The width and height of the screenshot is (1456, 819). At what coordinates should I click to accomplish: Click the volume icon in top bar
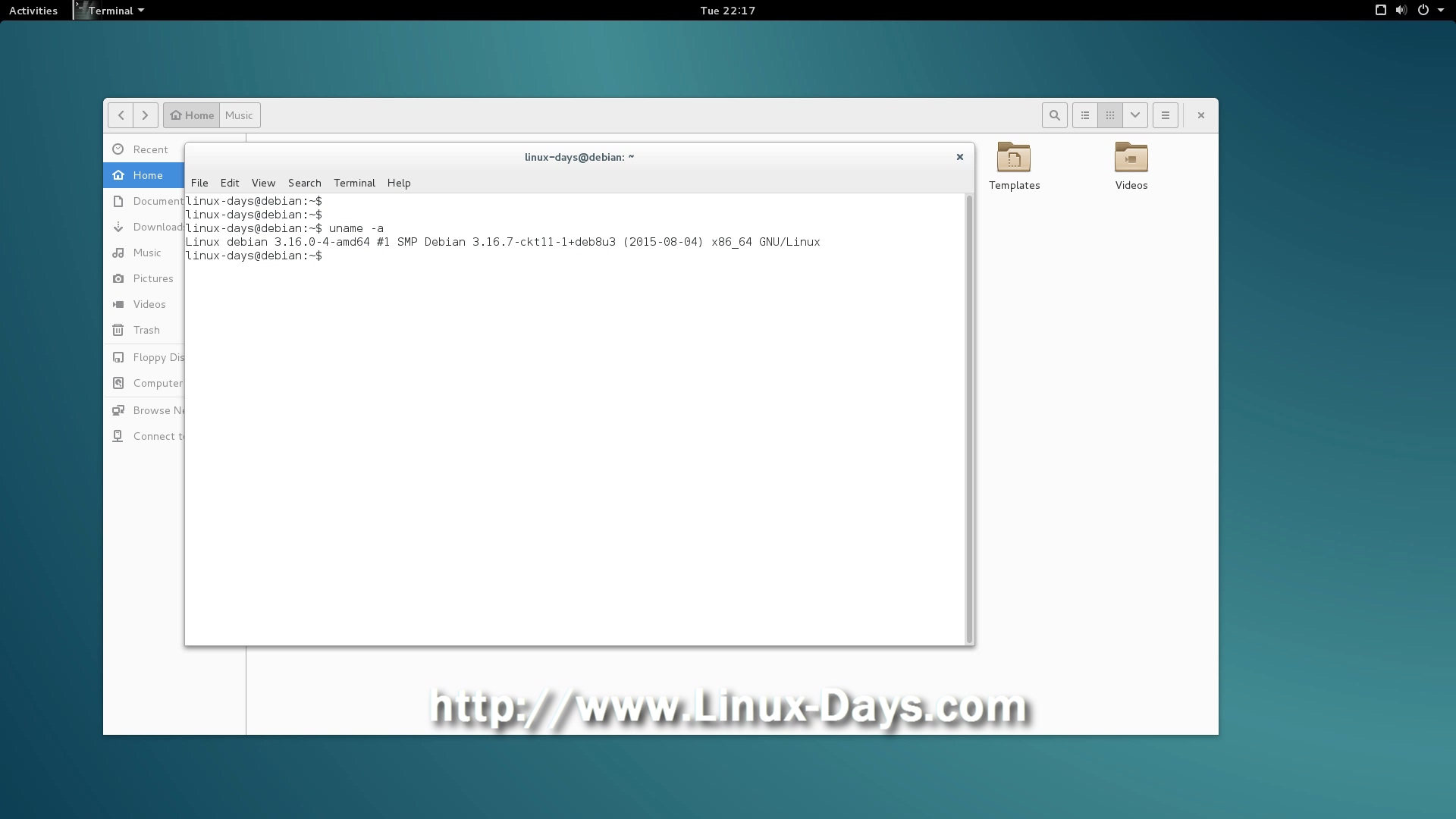click(x=1401, y=11)
